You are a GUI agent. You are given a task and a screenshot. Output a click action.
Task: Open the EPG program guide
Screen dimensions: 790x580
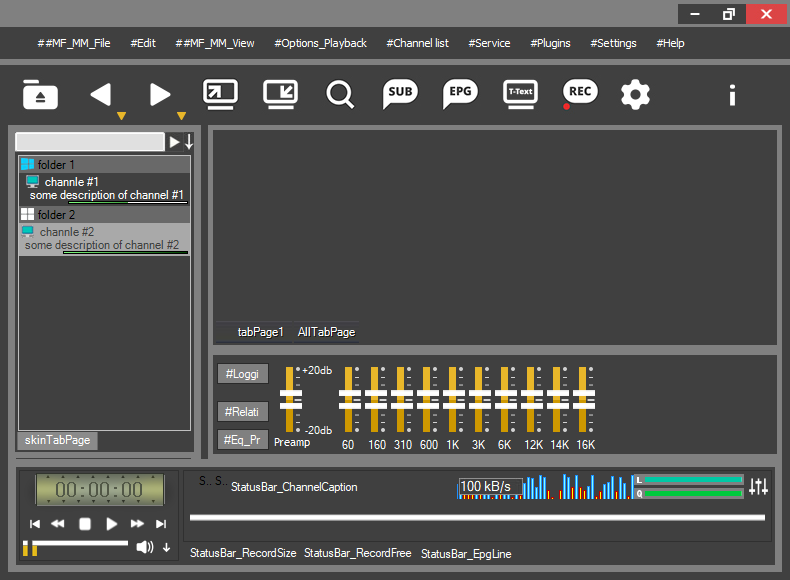coord(460,93)
